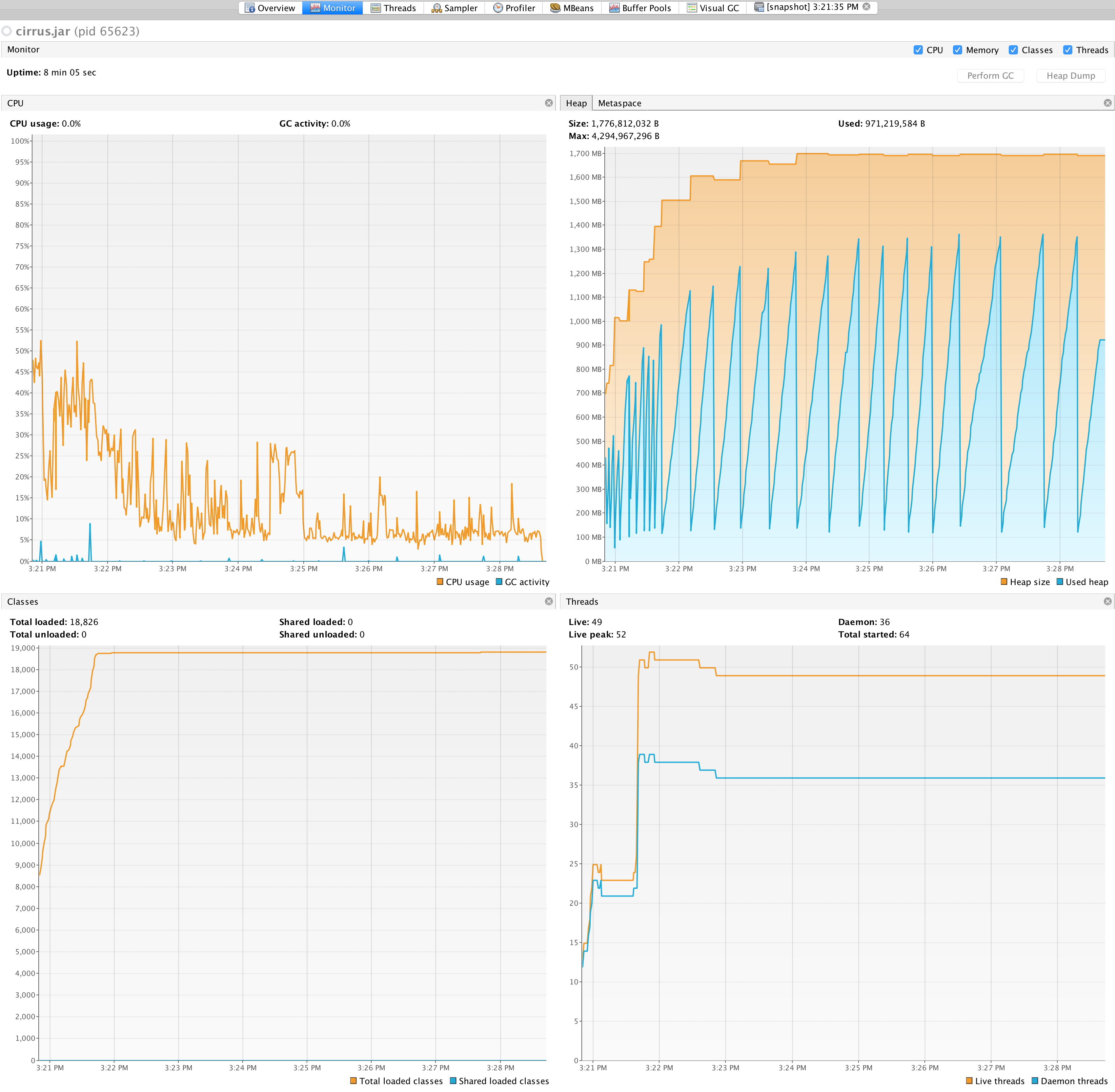Viewport: 1115px width, 1092px height.
Task: Open the Buffer Pools tab
Action: (x=640, y=8)
